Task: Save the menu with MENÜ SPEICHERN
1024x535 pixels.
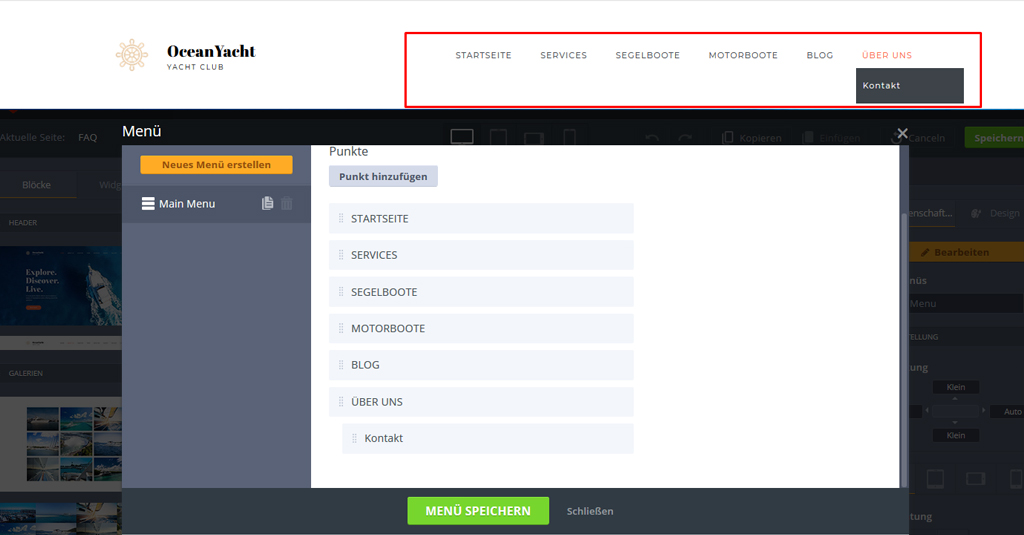Action: (x=477, y=511)
